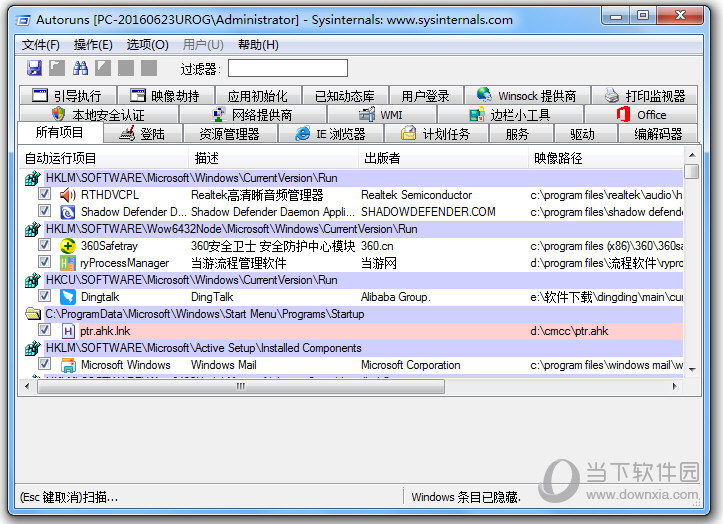Image resolution: width=723 pixels, height=524 pixels.
Task: Click the RTHDVCPL speaker icon
Action: click(68, 195)
